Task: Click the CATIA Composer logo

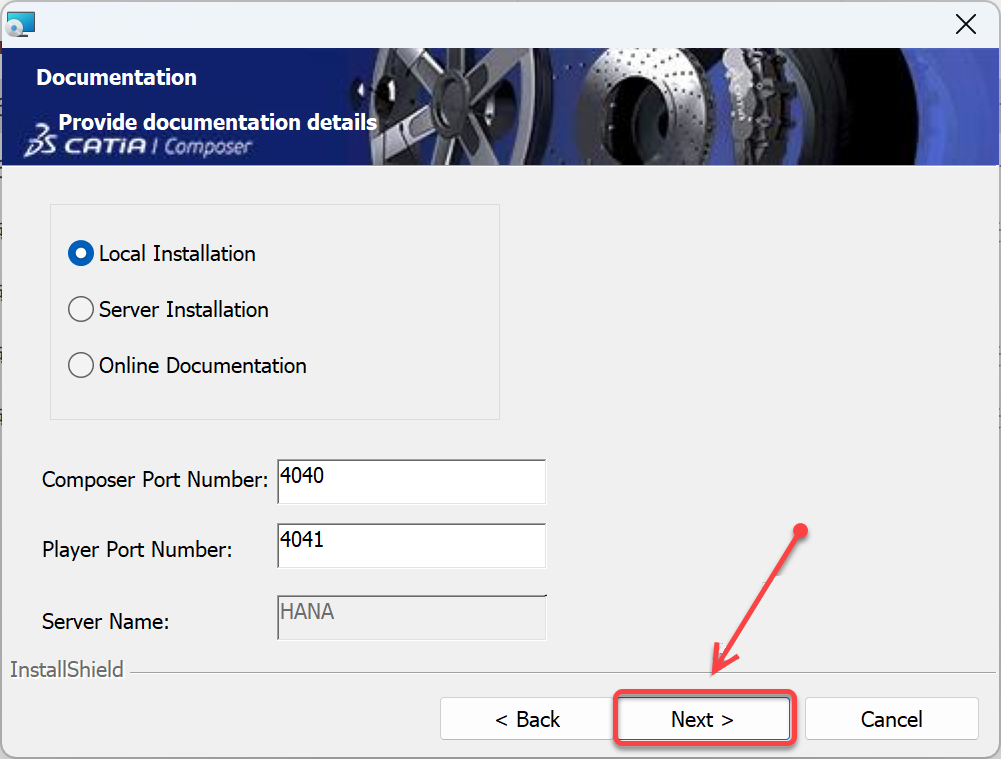Action: pyautogui.click(x=140, y=145)
